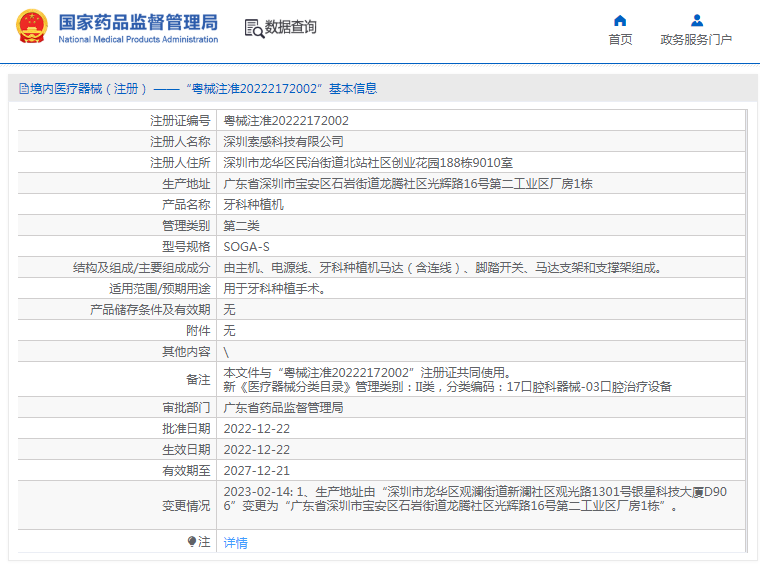The height and width of the screenshot is (568, 760).
Task: Click the document icon before 境内医疗器械
Action: 23,89
